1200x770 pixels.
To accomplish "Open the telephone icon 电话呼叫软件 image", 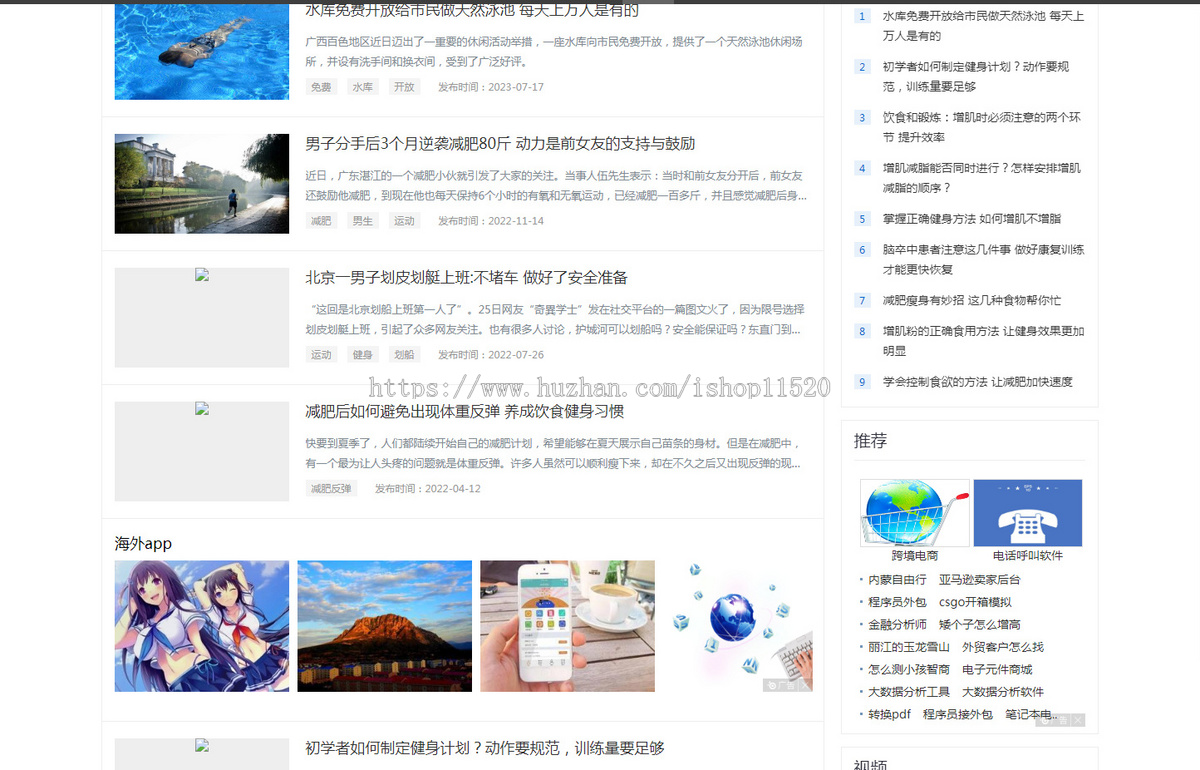I will (1028, 513).
